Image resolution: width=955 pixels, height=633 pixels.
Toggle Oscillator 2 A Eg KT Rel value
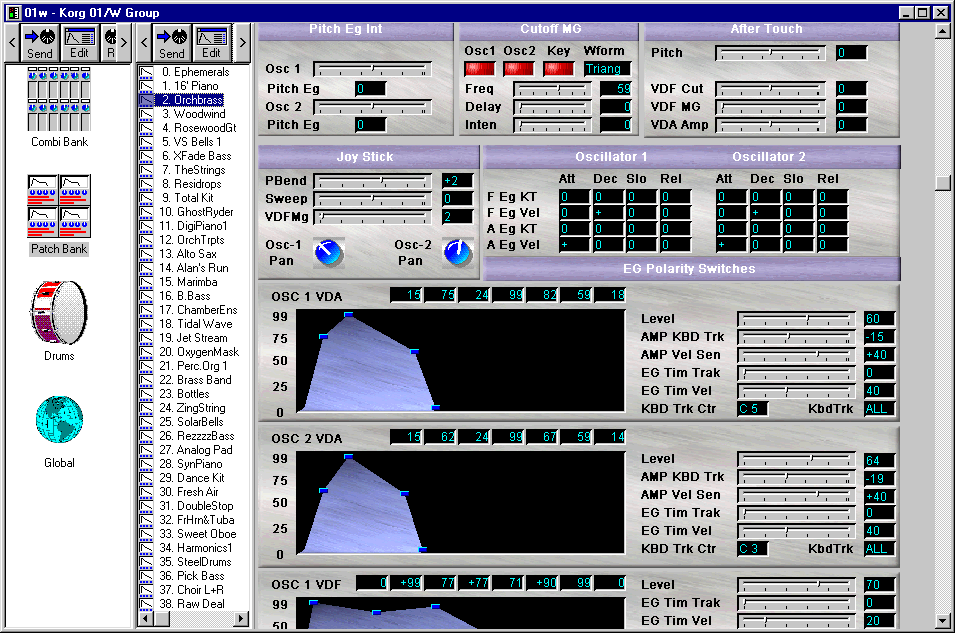(x=833, y=229)
